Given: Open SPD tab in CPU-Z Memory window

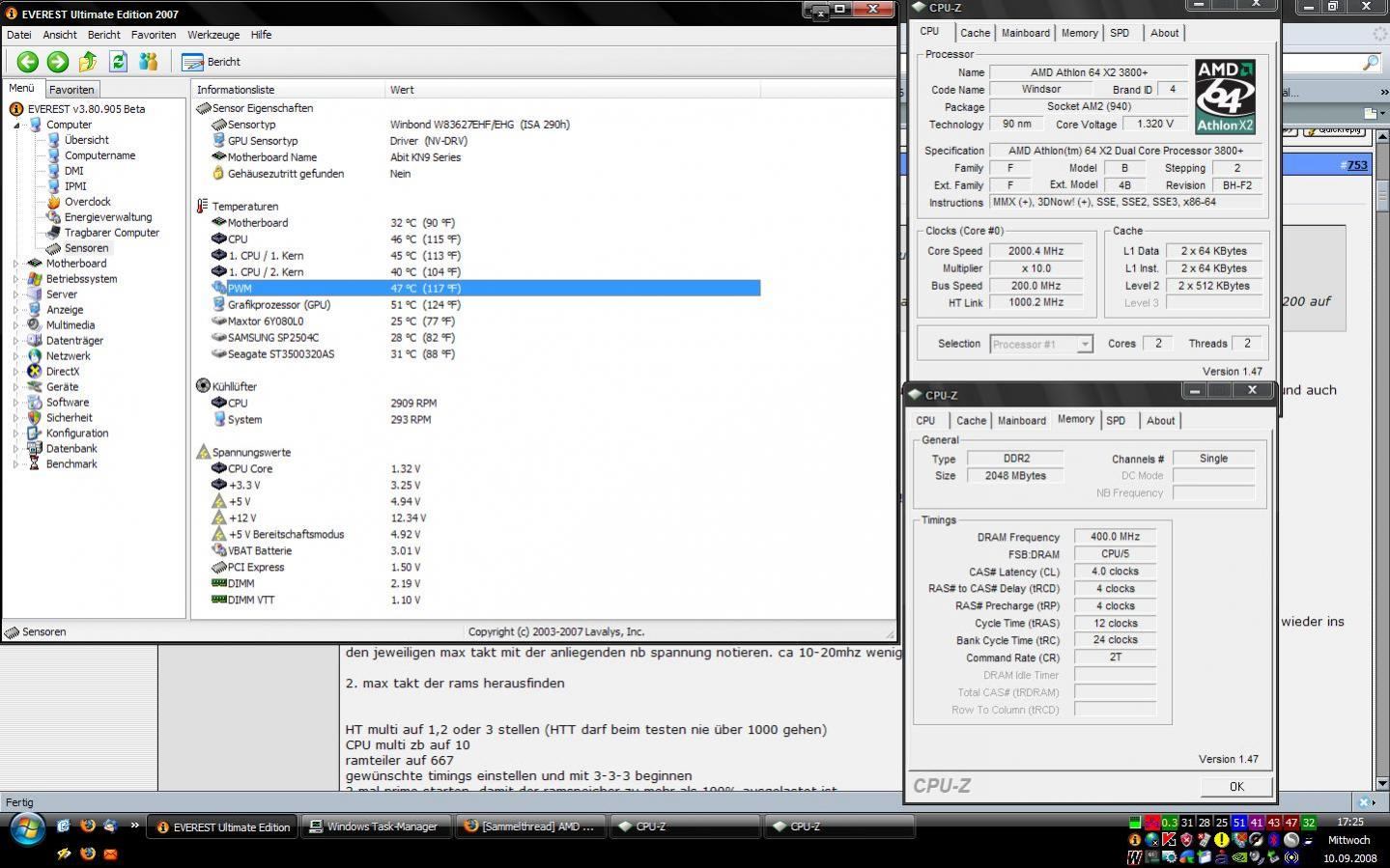Looking at the screenshot, I should tap(1116, 421).
